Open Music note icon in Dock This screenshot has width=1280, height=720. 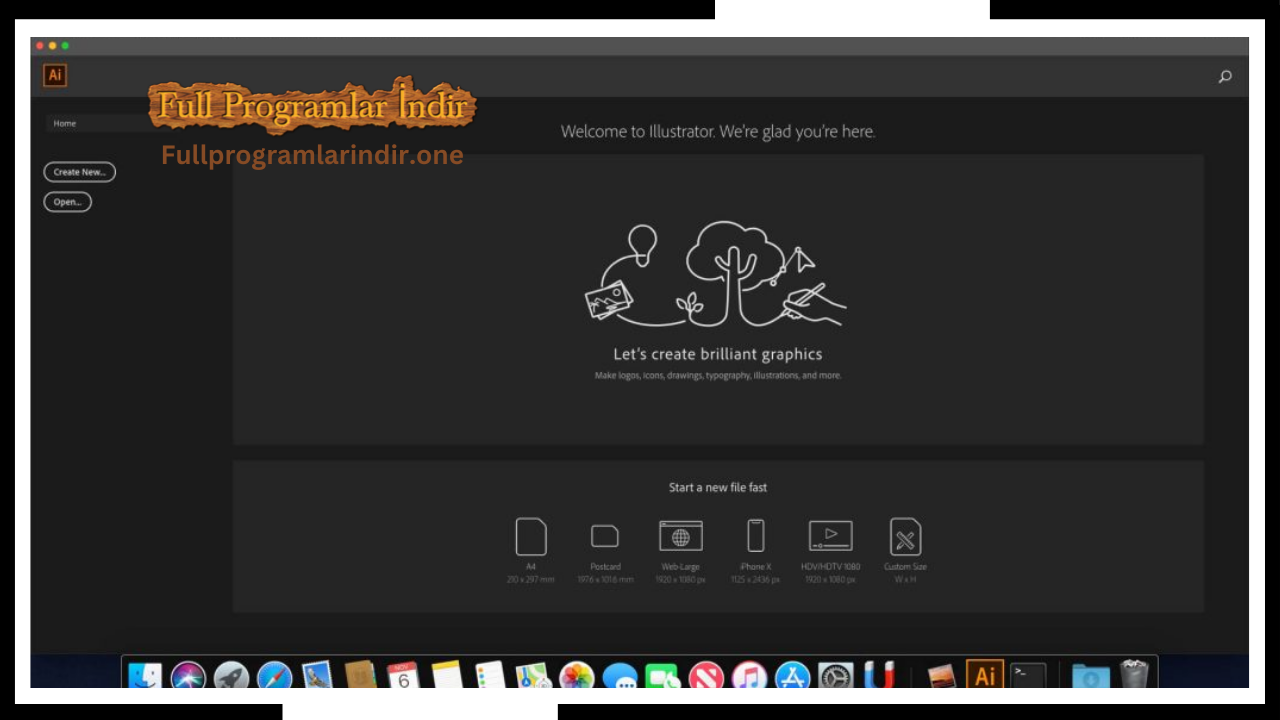[x=749, y=675]
